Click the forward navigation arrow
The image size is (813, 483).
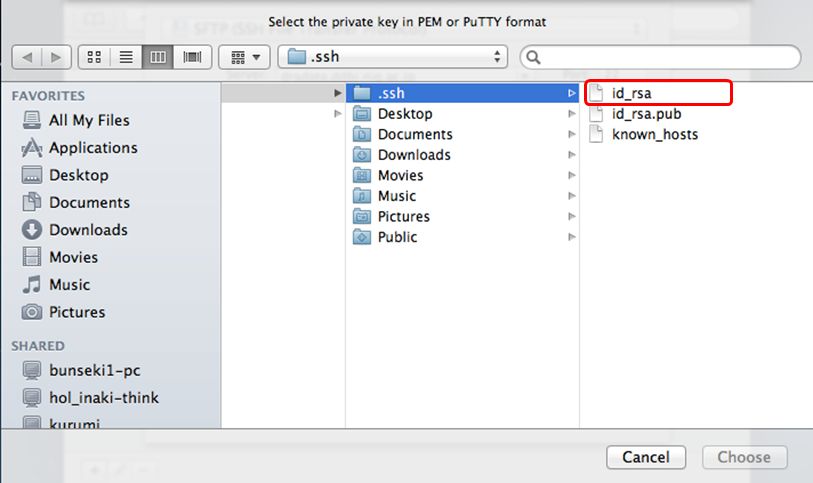point(56,57)
